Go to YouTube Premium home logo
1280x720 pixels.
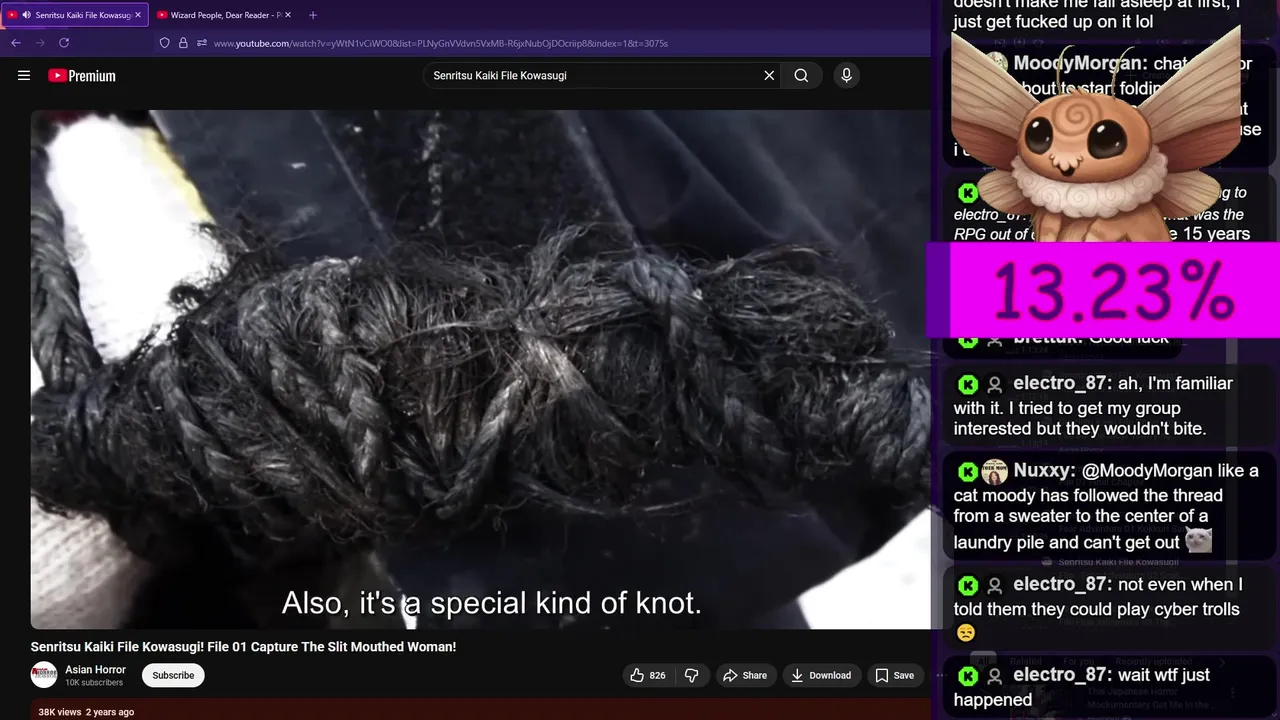pos(82,76)
